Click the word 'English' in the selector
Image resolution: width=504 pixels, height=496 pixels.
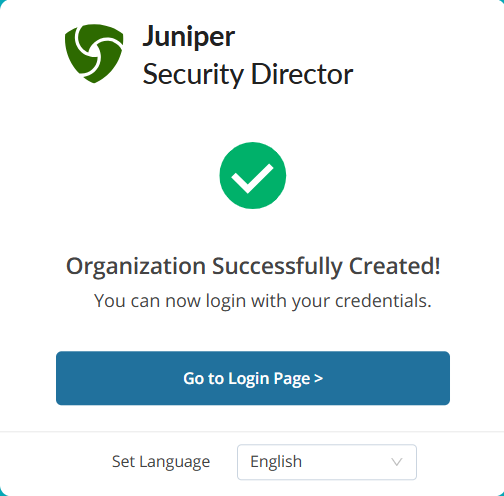tap(276, 462)
